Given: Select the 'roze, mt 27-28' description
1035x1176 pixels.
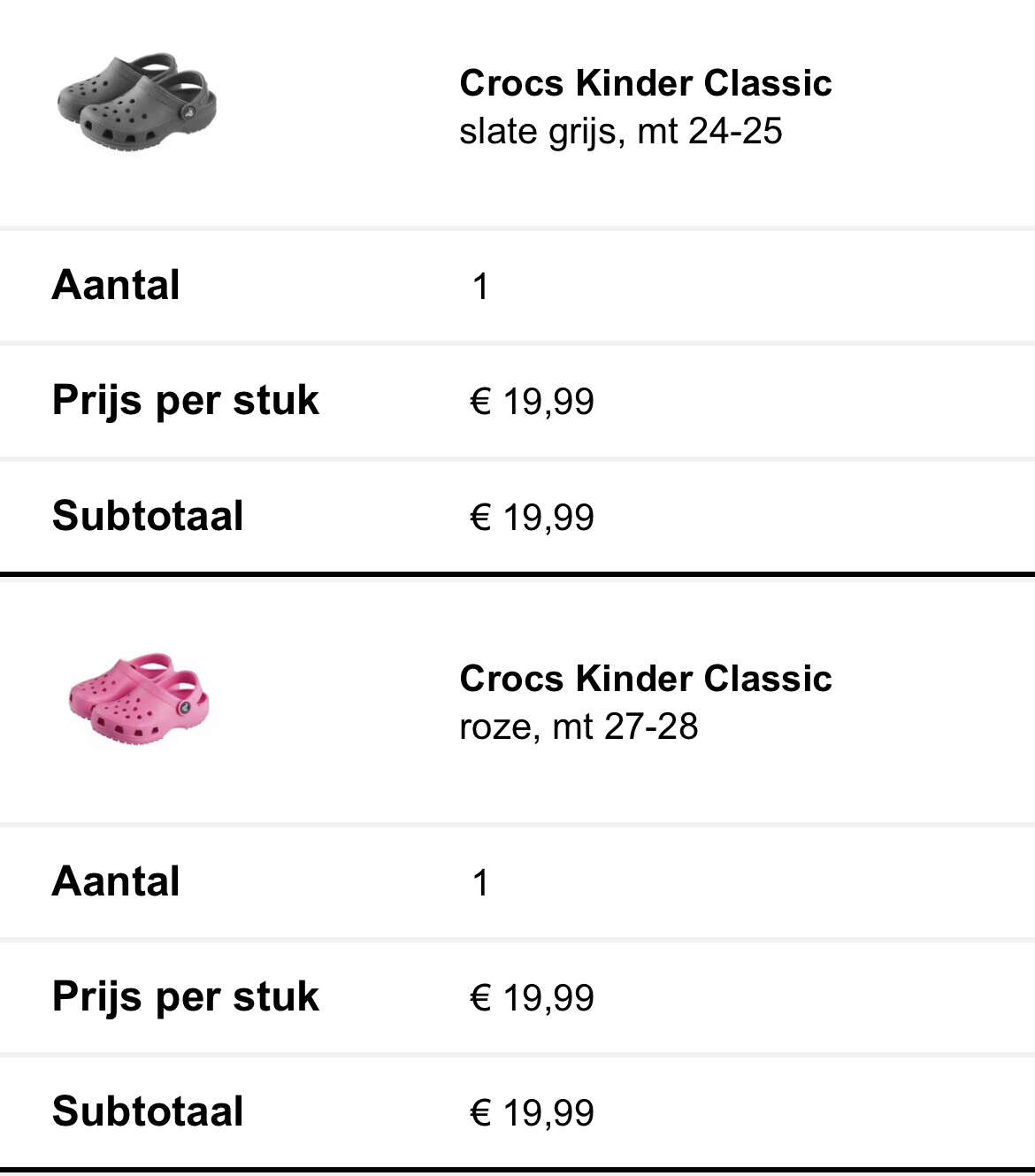Looking at the screenshot, I should tap(579, 727).
